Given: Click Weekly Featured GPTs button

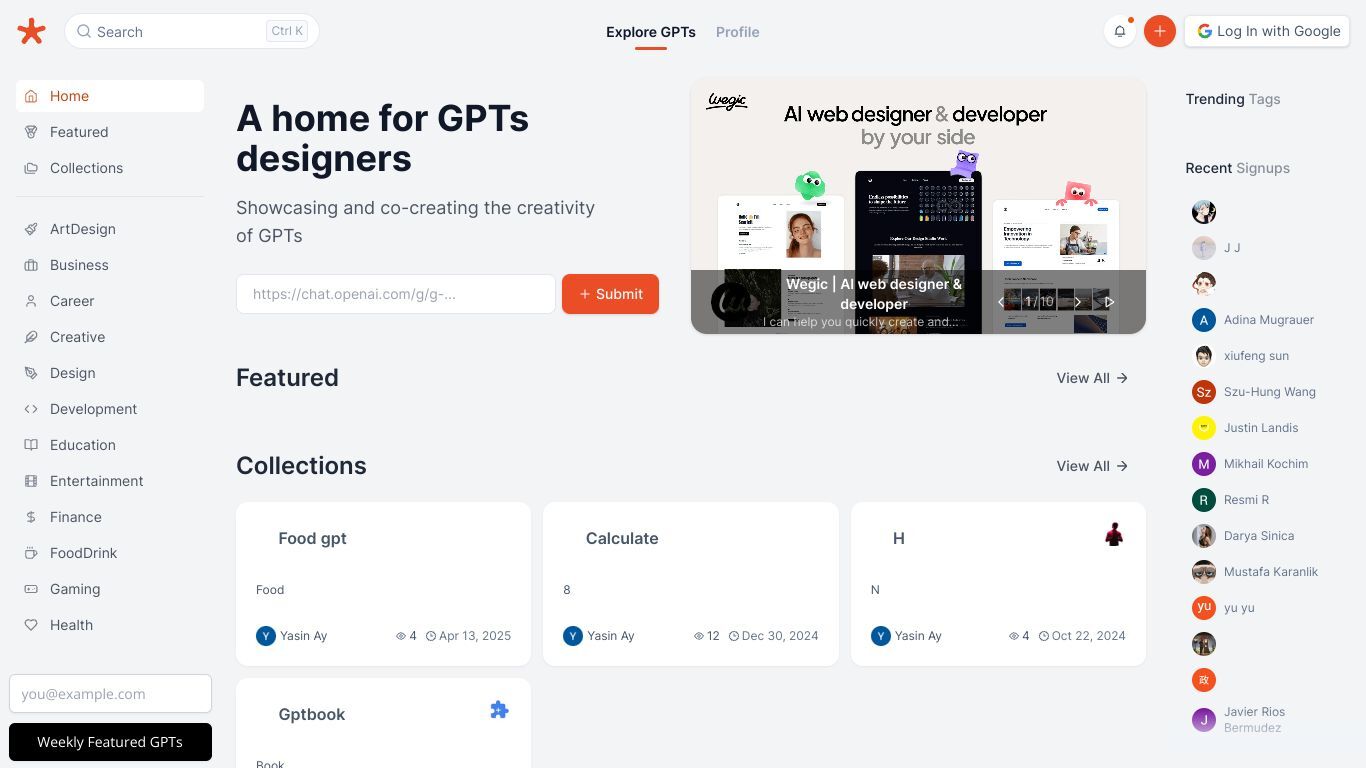Looking at the screenshot, I should click(x=110, y=742).
